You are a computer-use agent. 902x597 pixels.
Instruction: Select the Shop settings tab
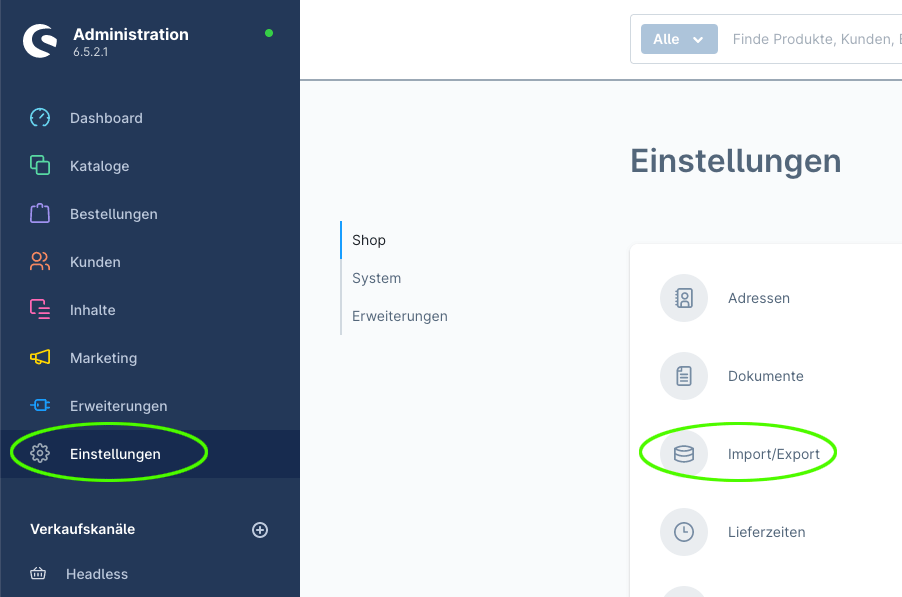pos(369,240)
